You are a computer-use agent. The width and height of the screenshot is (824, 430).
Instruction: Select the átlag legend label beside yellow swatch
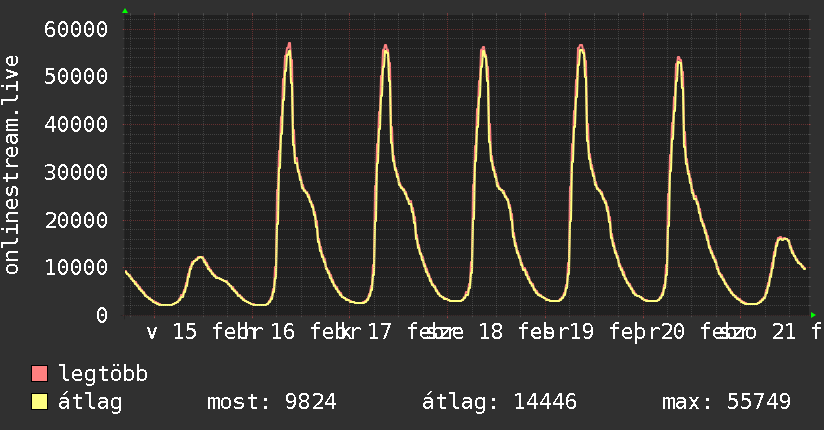90,402
